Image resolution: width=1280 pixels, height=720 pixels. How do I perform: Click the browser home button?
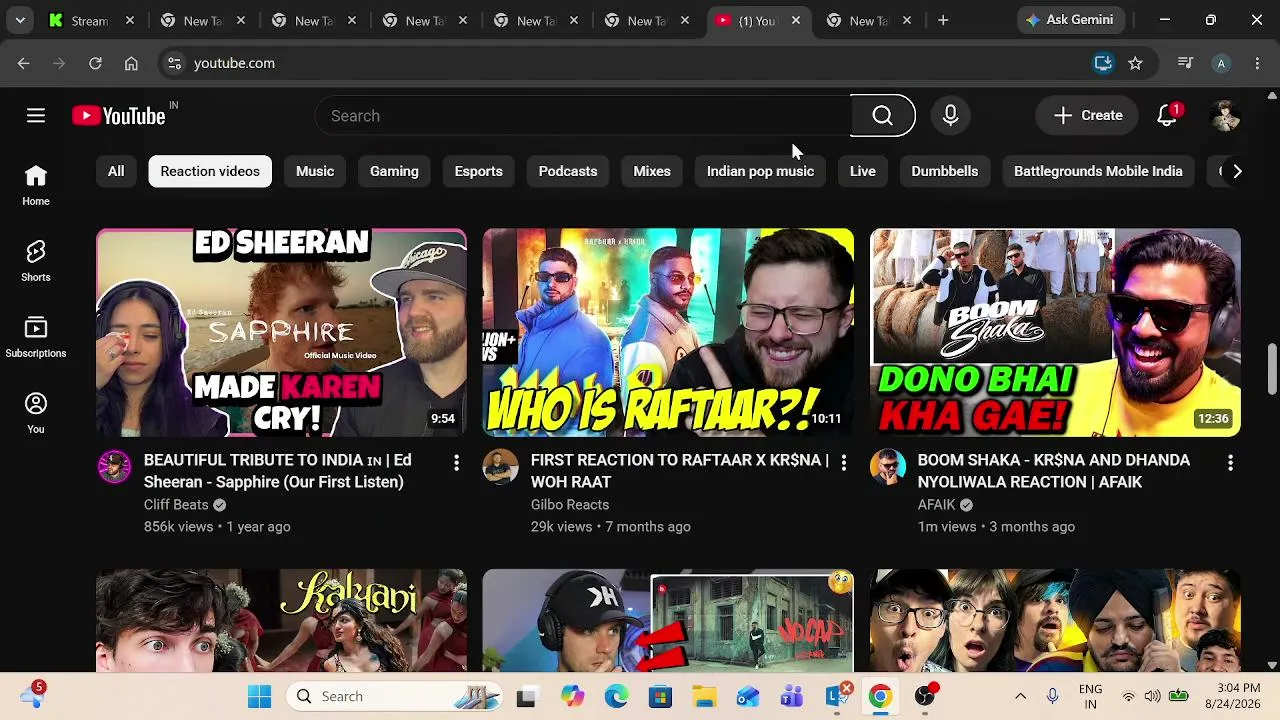(x=131, y=63)
